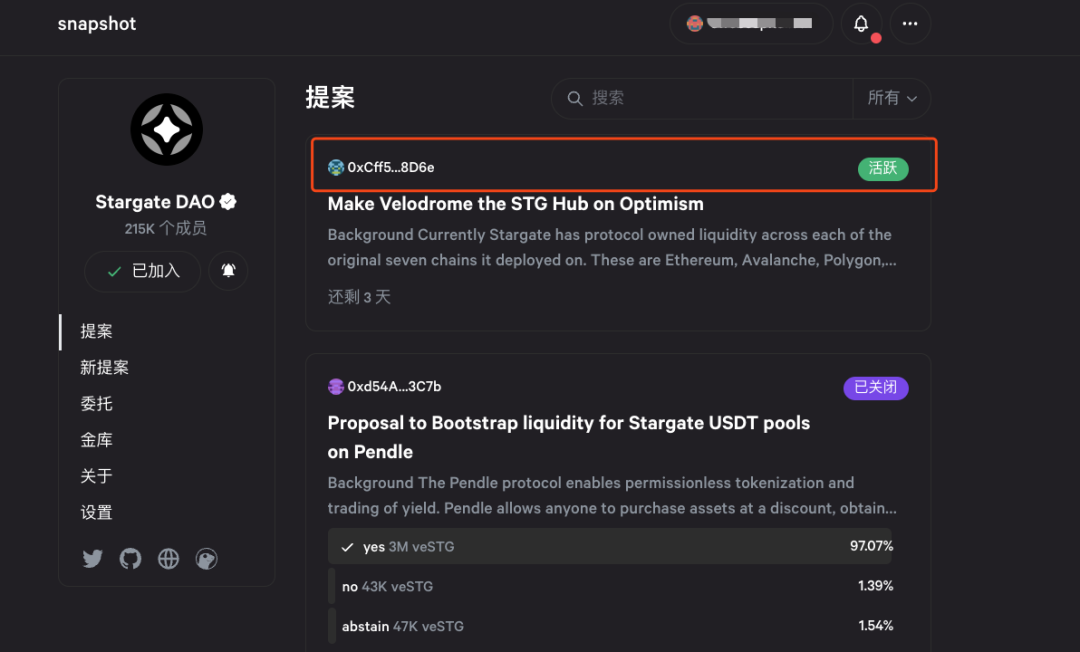Click the Stargate DAO logo avatar
The image size is (1080, 652).
tap(167, 130)
